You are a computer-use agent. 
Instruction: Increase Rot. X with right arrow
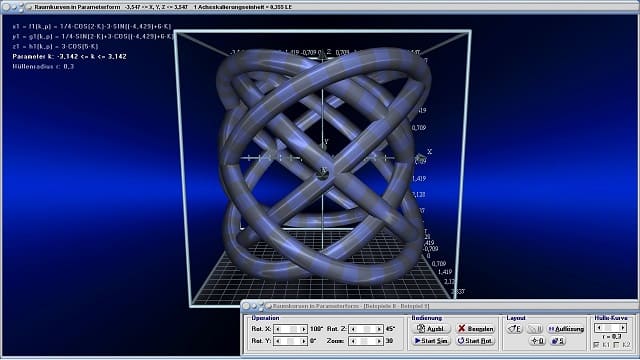(x=303, y=329)
